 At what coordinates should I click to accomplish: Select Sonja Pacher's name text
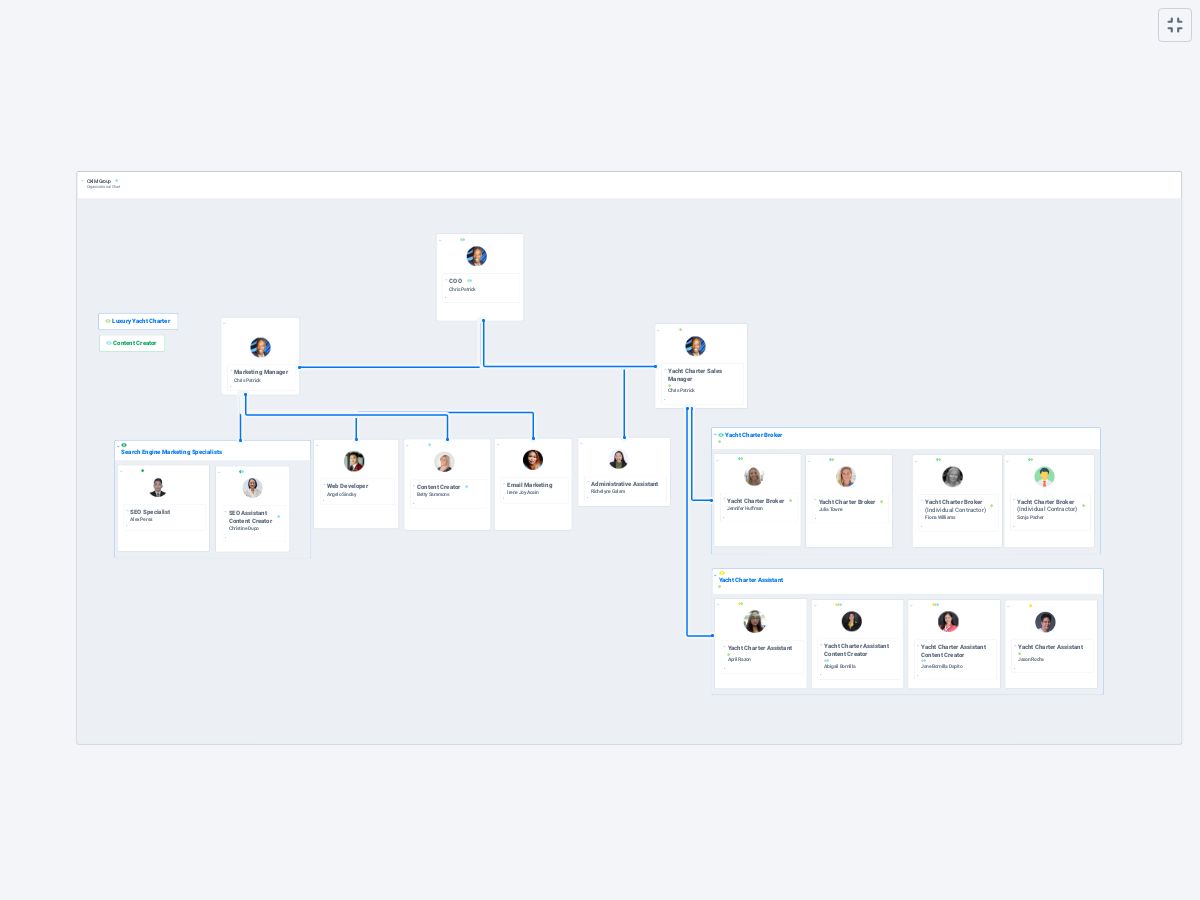tap(1030, 517)
